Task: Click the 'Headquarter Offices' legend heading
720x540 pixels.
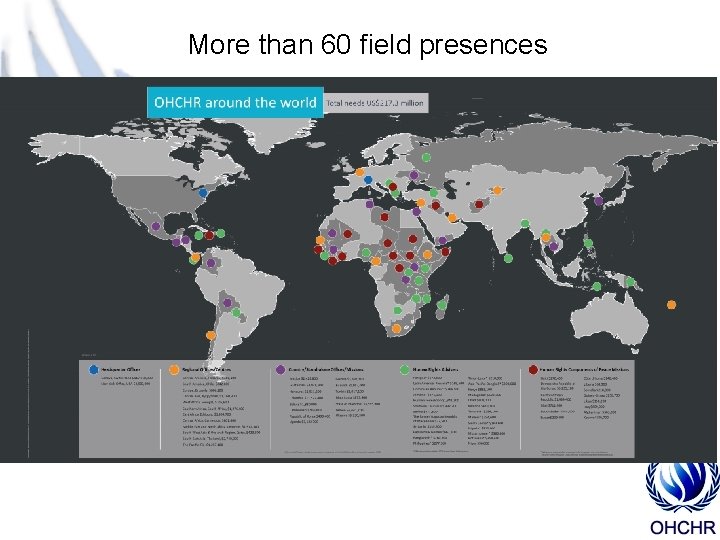Action: pyautogui.click(x=121, y=369)
